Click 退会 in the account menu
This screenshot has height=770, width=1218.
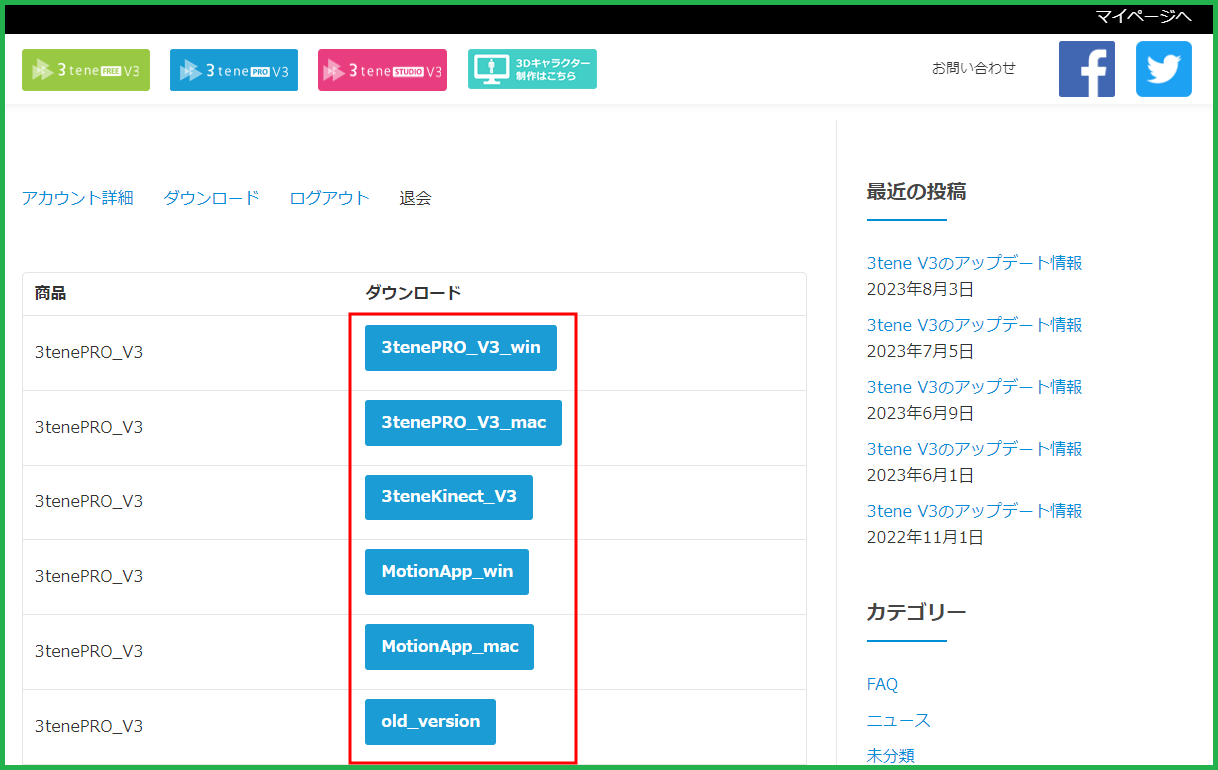pos(415,198)
